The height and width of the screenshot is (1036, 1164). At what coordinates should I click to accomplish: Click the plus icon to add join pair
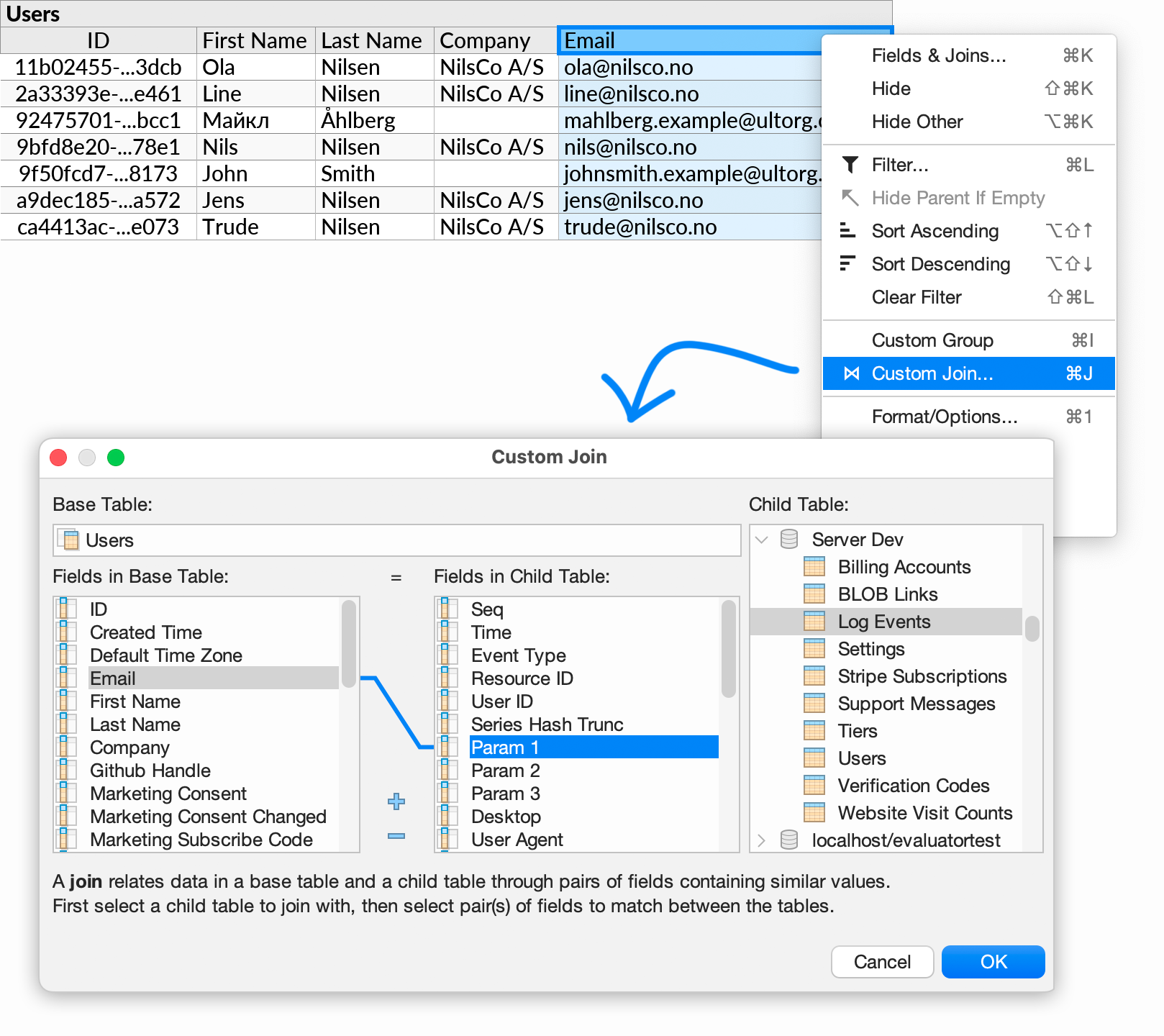coord(396,801)
